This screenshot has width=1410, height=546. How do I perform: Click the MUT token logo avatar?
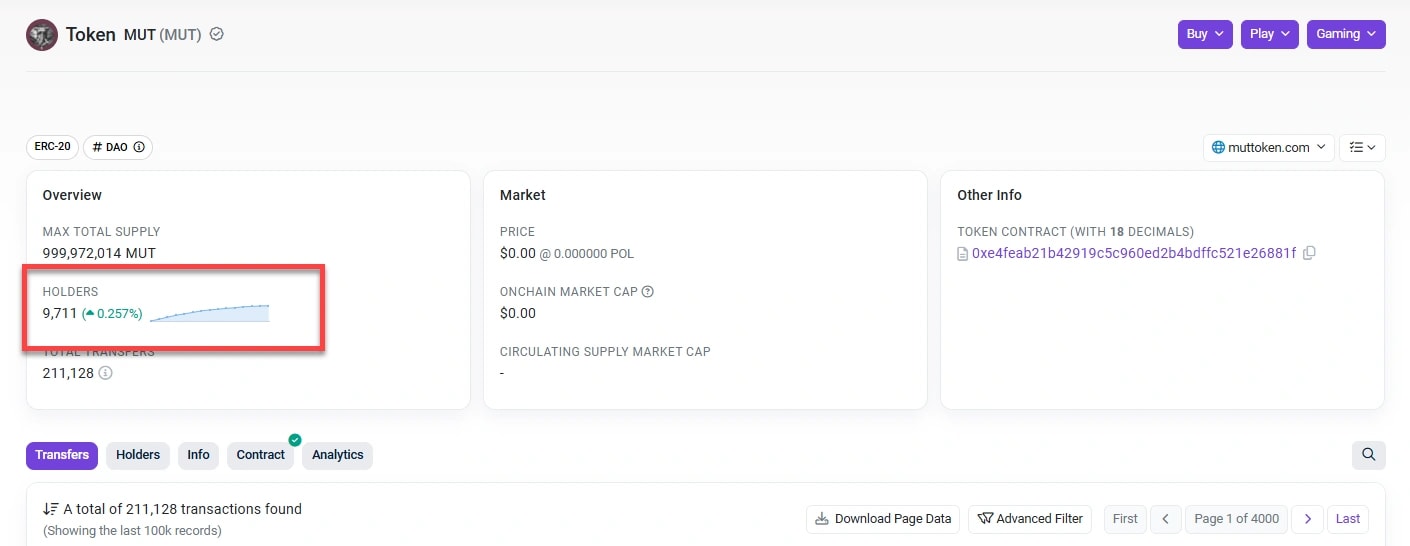pos(42,35)
